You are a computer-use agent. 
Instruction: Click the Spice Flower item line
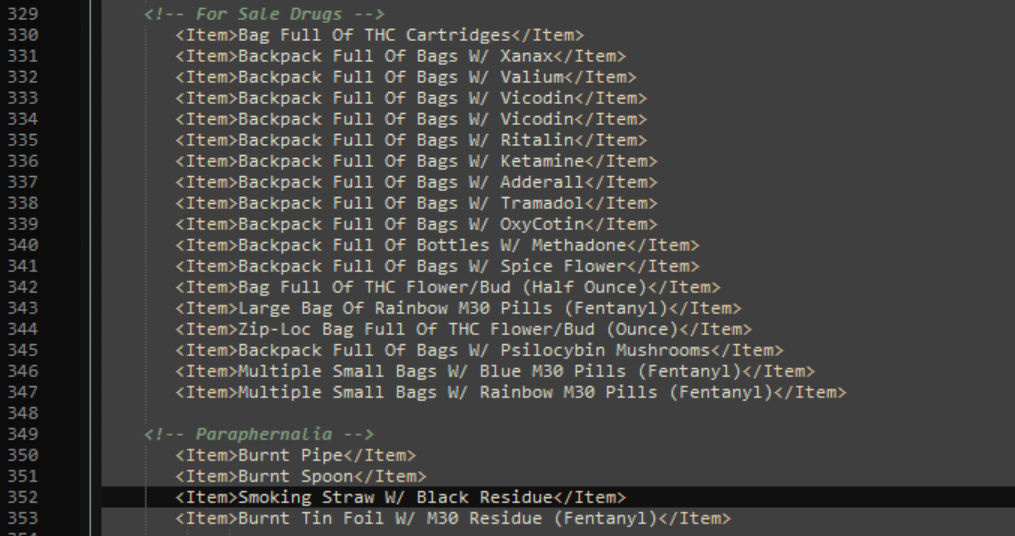pos(436,266)
